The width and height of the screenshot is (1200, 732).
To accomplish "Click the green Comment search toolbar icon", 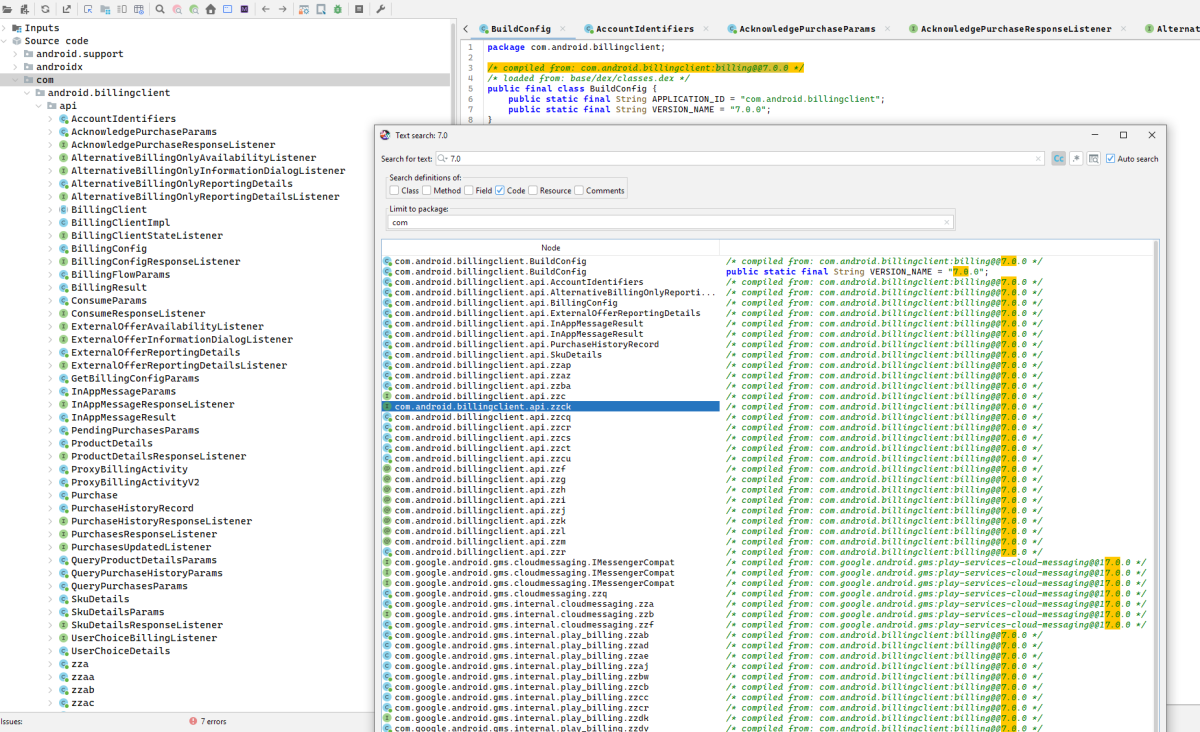I will coord(193,9).
